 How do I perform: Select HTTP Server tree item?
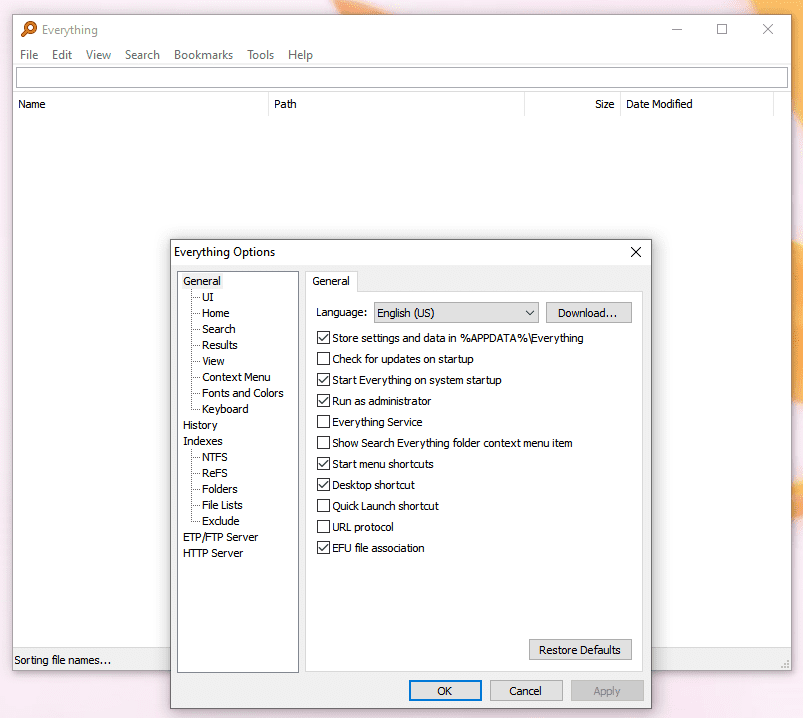tap(213, 553)
